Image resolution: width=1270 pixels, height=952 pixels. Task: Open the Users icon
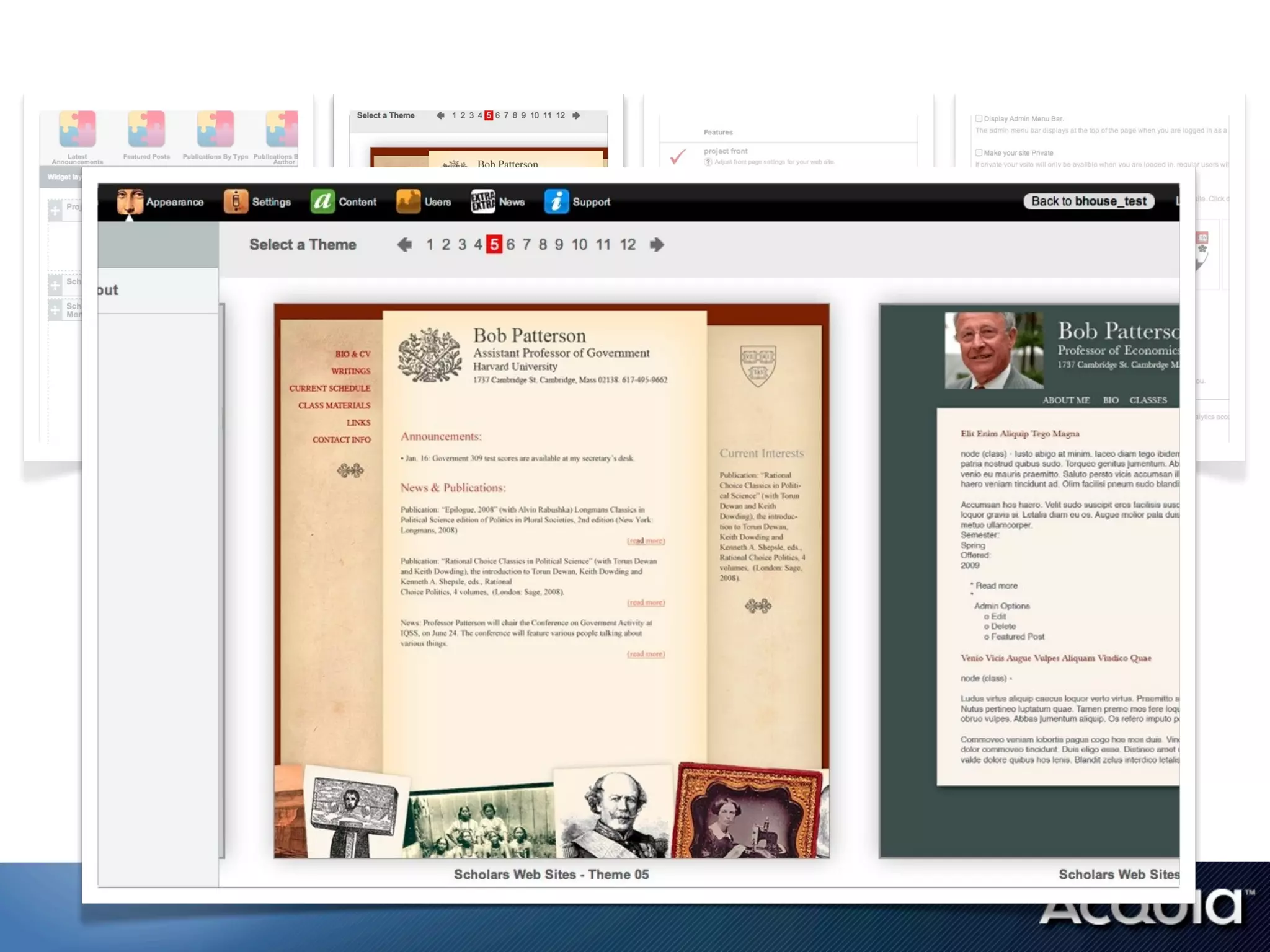click(x=408, y=202)
